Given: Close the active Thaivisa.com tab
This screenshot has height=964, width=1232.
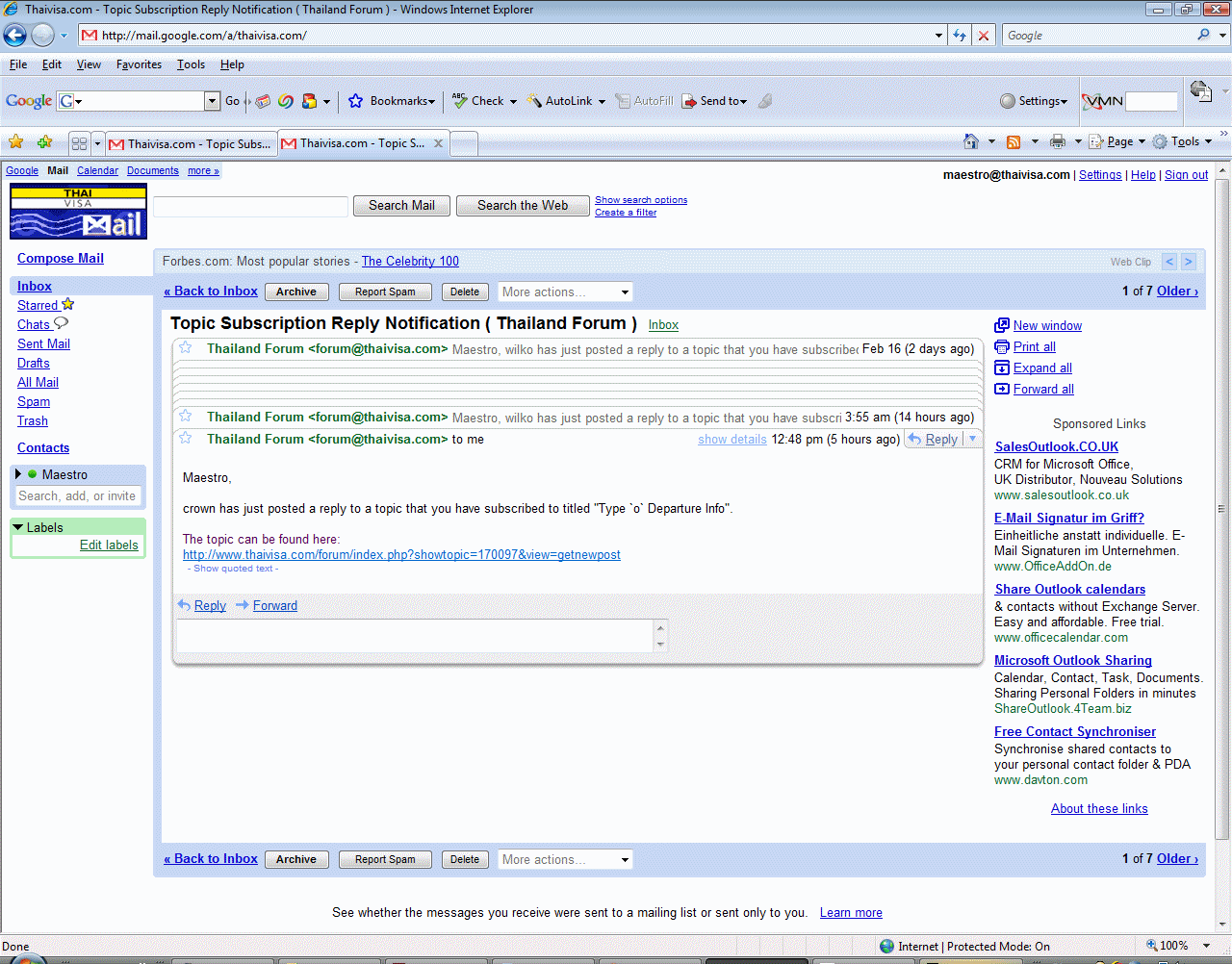Looking at the screenshot, I should click(x=438, y=143).
